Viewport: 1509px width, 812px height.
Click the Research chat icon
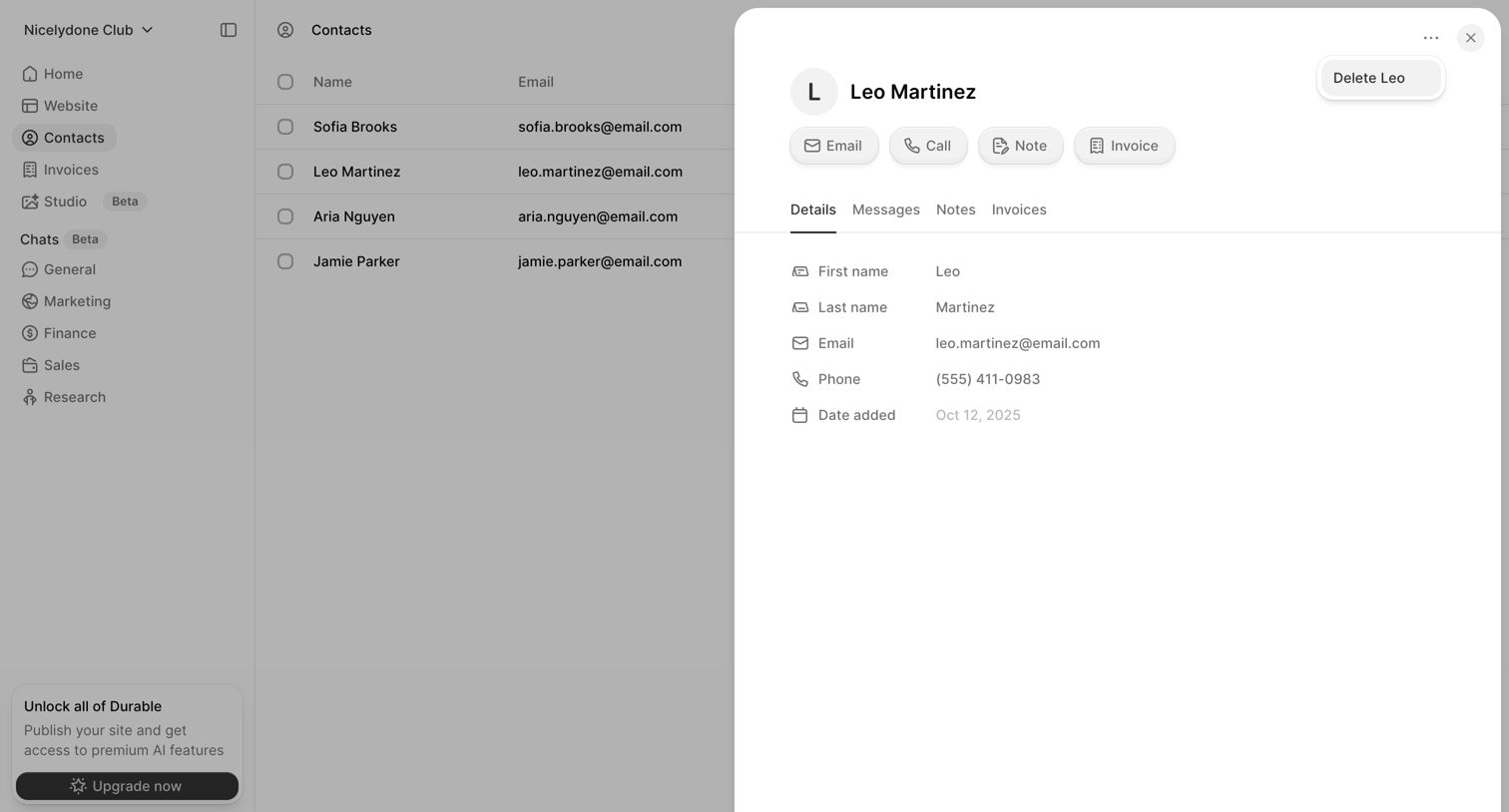[x=30, y=397]
